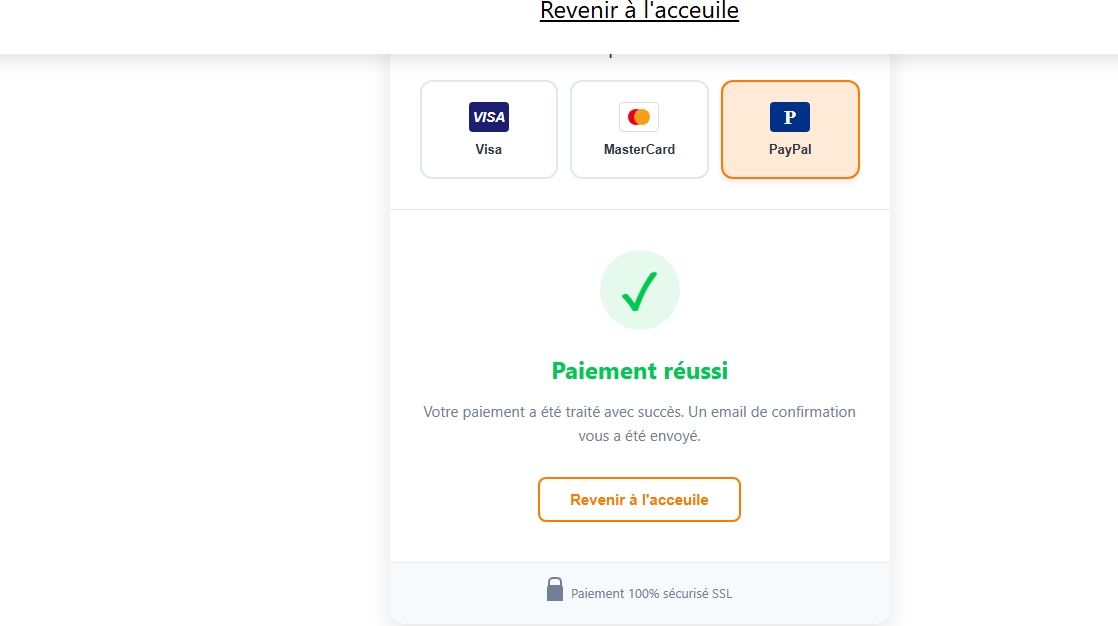Follow the top "Revenir à l'acceuile" underlined link
1118x626 pixels.
pos(639,11)
